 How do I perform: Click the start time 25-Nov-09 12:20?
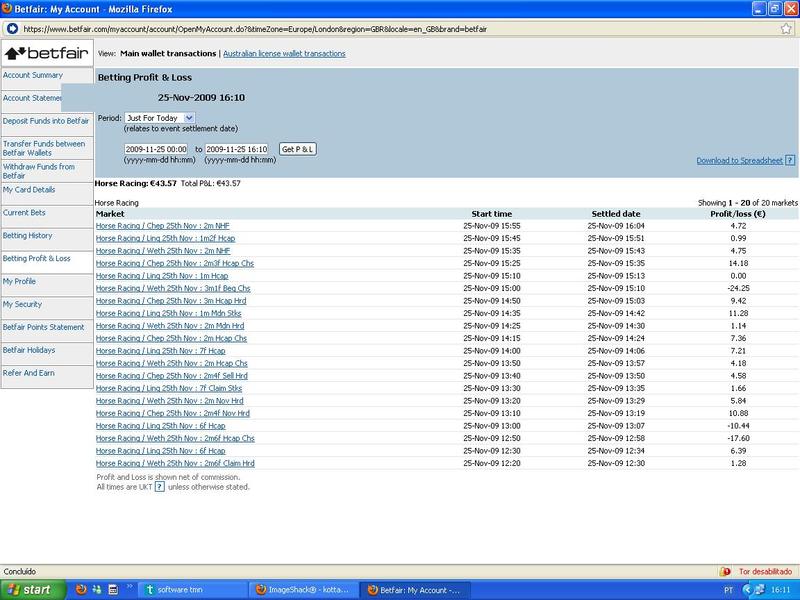(491, 463)
